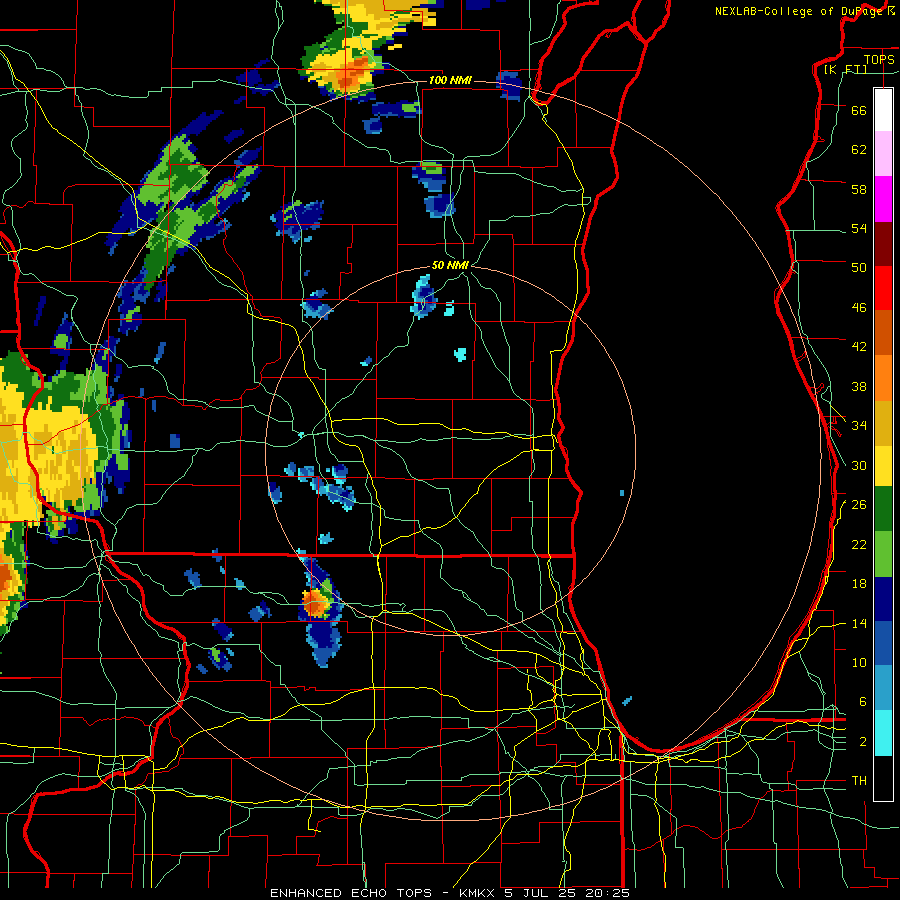Click the 50 legend scale value
Viewport: 900px width, 900px height.
click(x=859, y=267)
